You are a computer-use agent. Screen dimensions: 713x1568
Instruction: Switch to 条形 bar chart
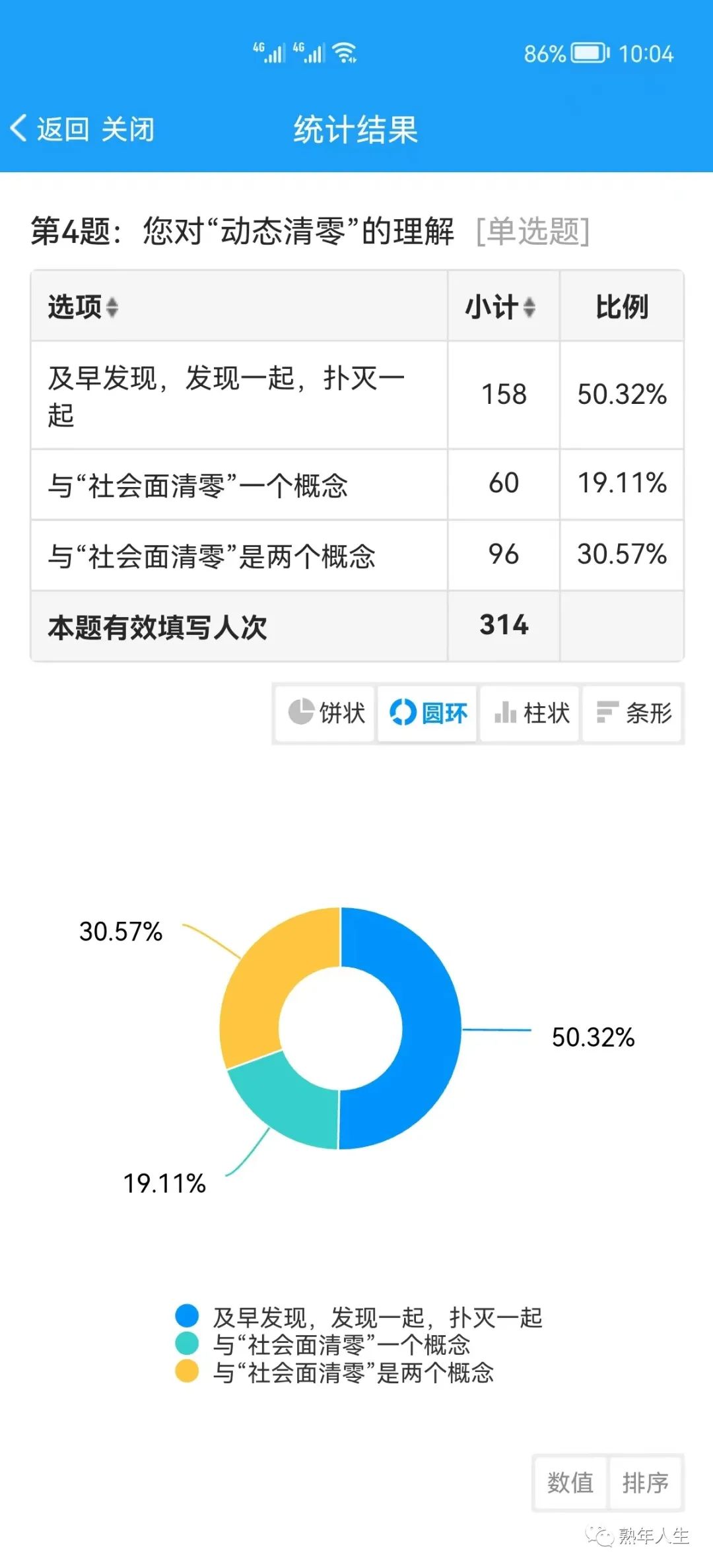click(633, 713)
